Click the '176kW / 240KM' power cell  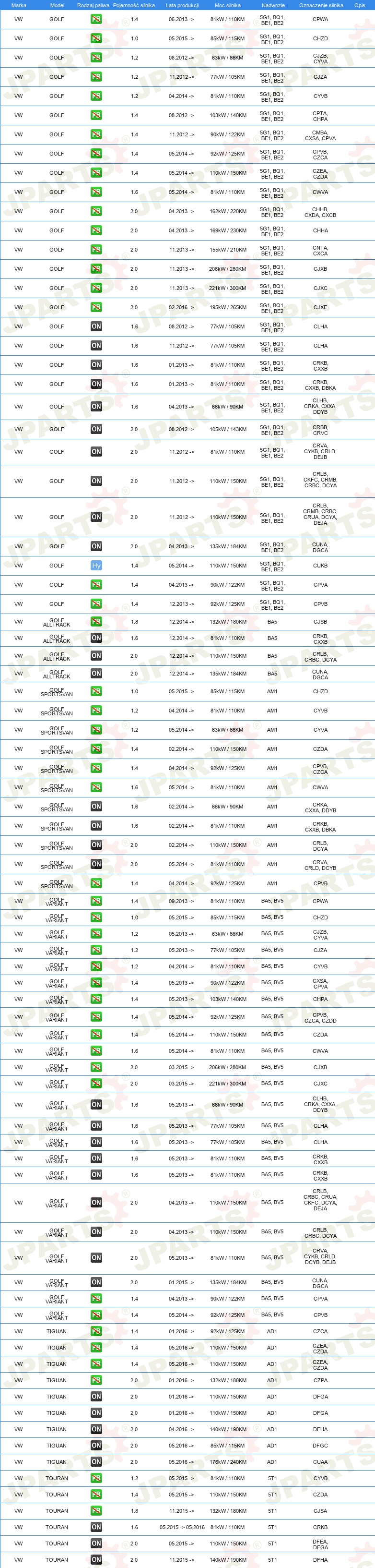pyautogui.click(x=228, y=1461)
